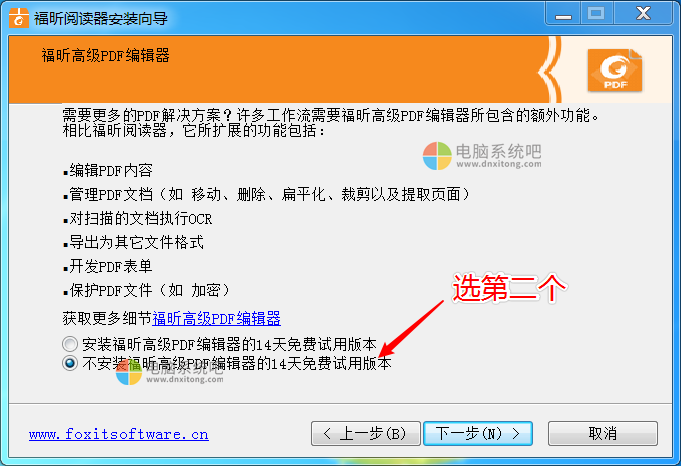The image size is (681, 466).
Task: Click the 保护PDF文件 bullet item
Action: [x=146, y=290]
